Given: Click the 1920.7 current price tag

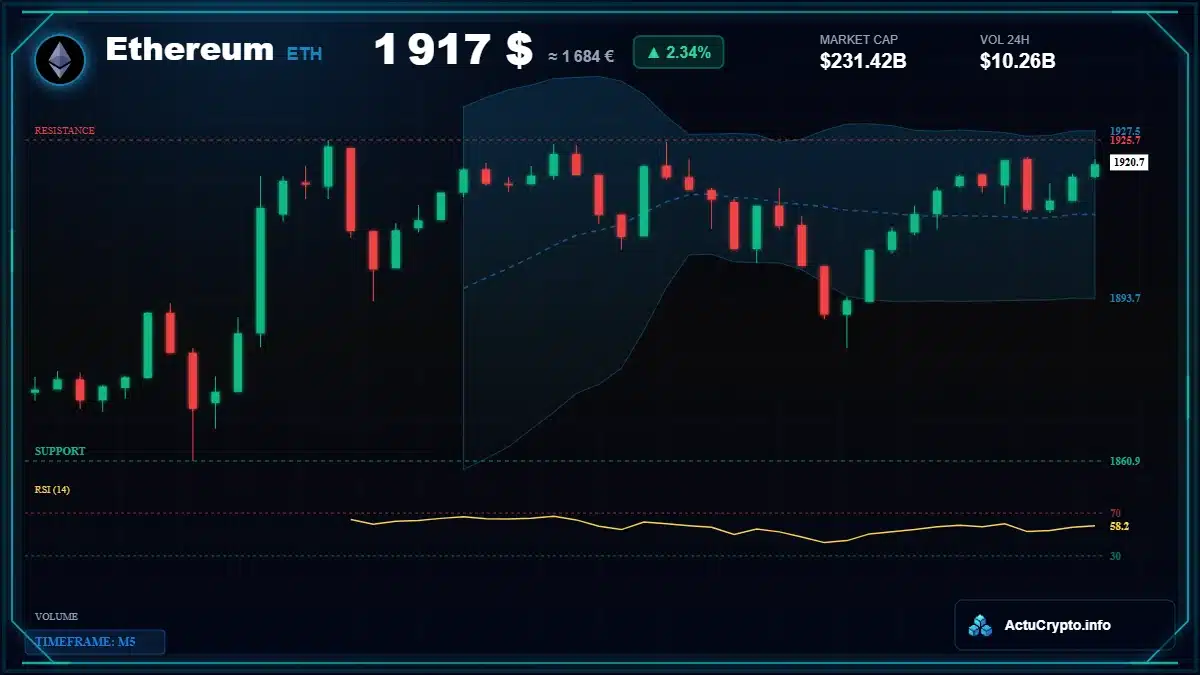Looking at the screenshot, I should (x=1129, y=161).
